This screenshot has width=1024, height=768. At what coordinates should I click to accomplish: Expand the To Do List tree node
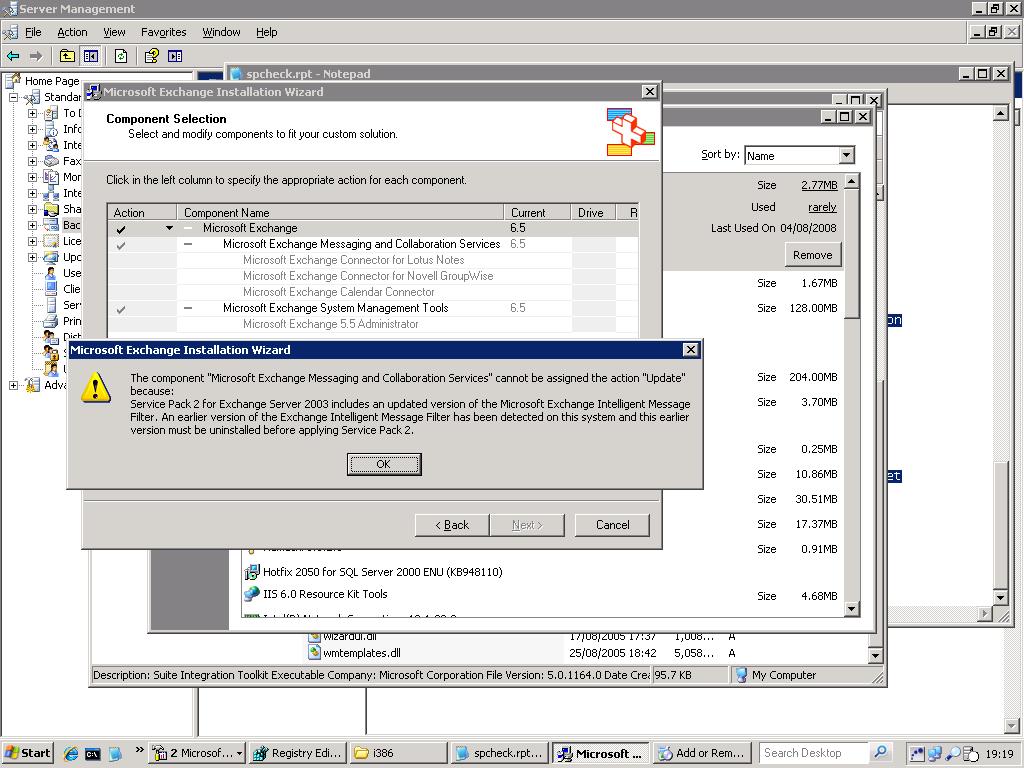tap(32, 114)
